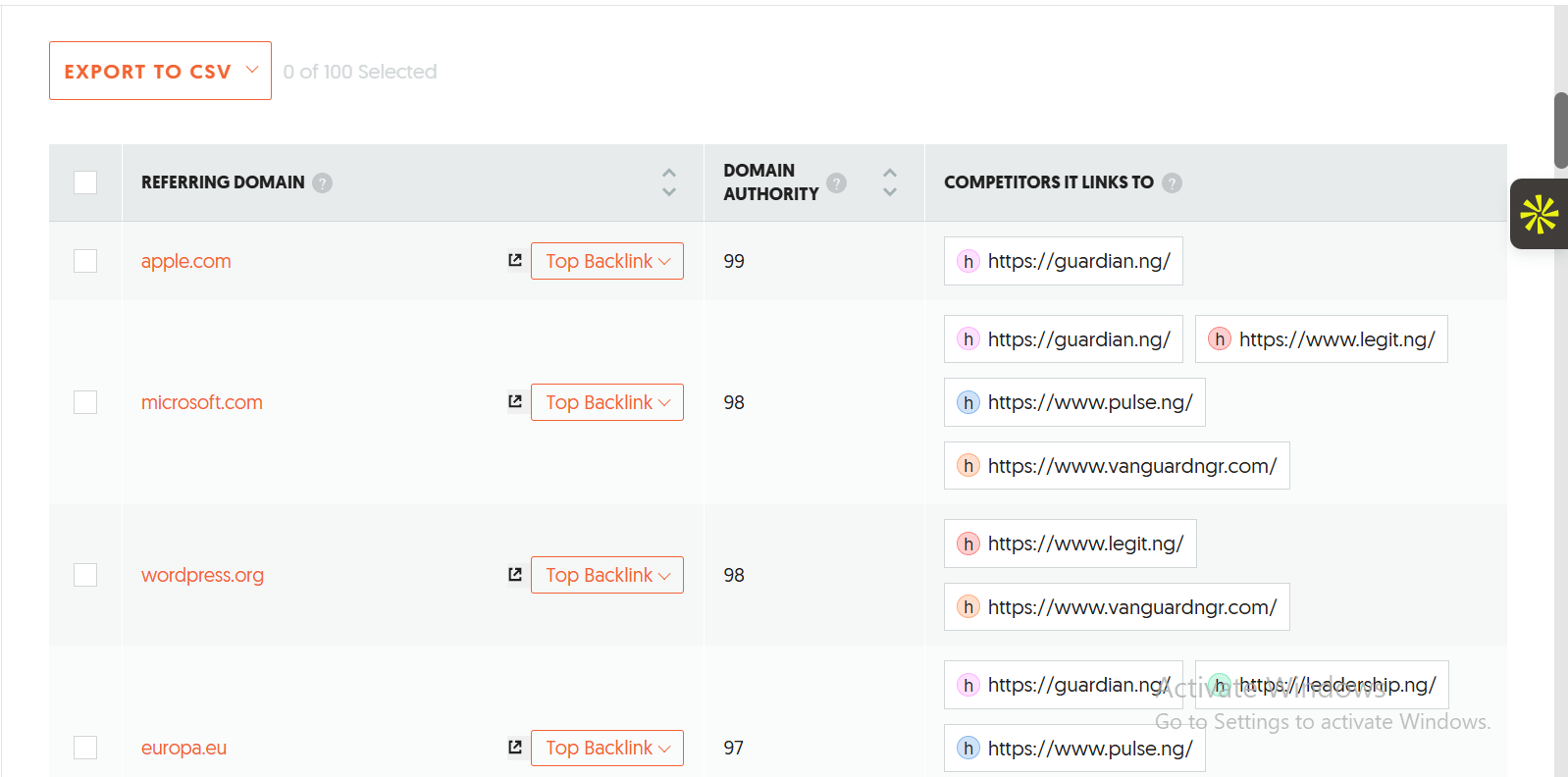Select the apple.com row checkbox
1568x777 pixels.
point(85,261)
